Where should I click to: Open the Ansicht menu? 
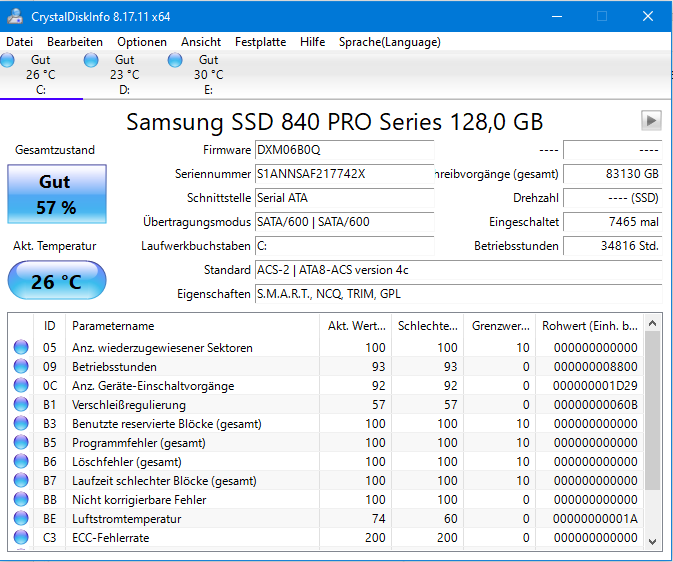tap(201, 42)
